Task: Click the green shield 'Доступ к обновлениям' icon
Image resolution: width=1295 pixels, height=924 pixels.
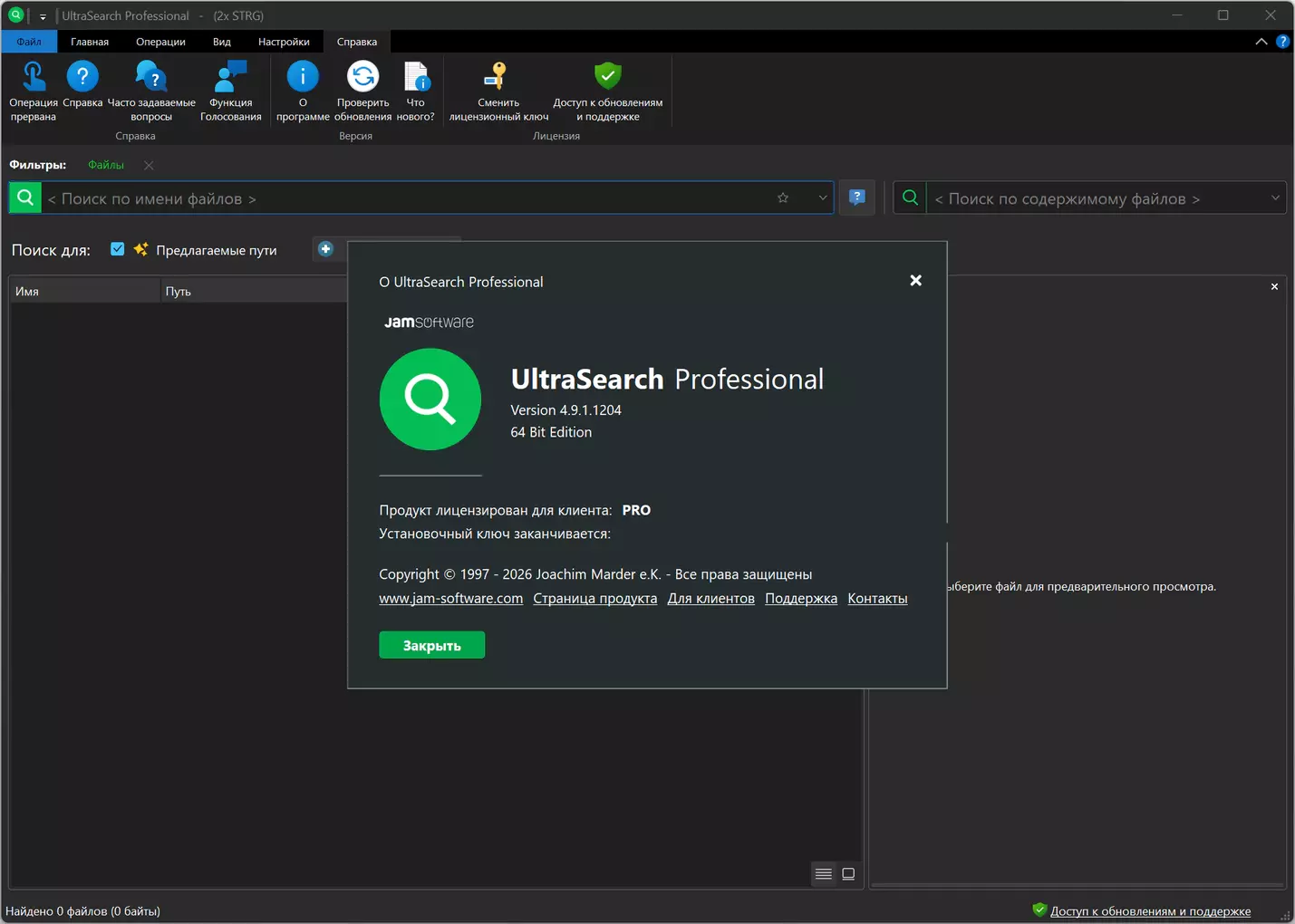Action: (607, 78)
